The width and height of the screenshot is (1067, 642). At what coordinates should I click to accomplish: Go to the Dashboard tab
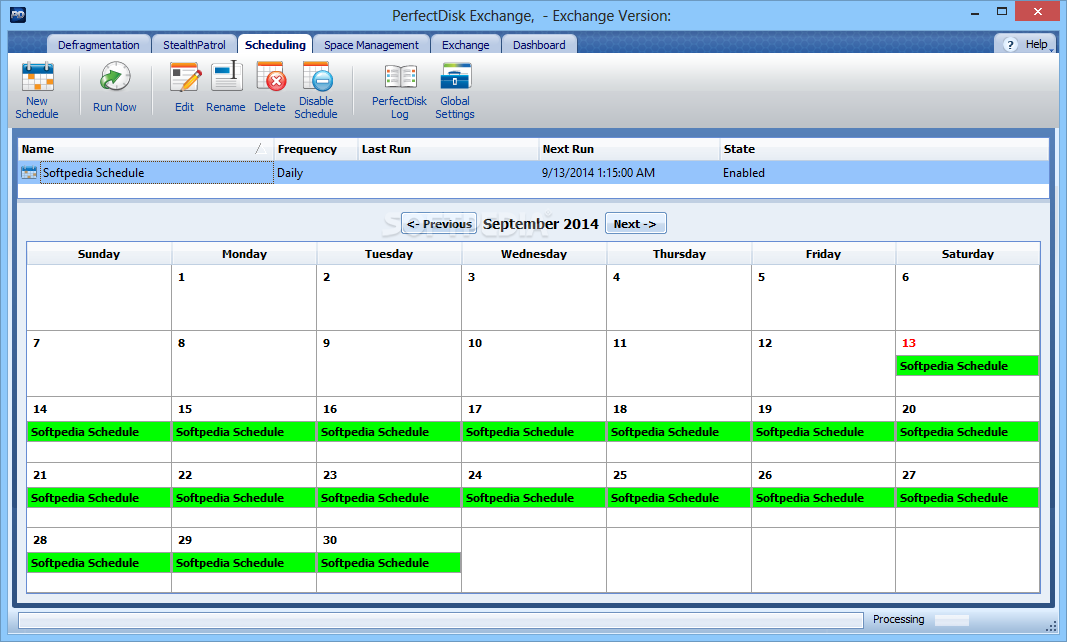(539, 44)
